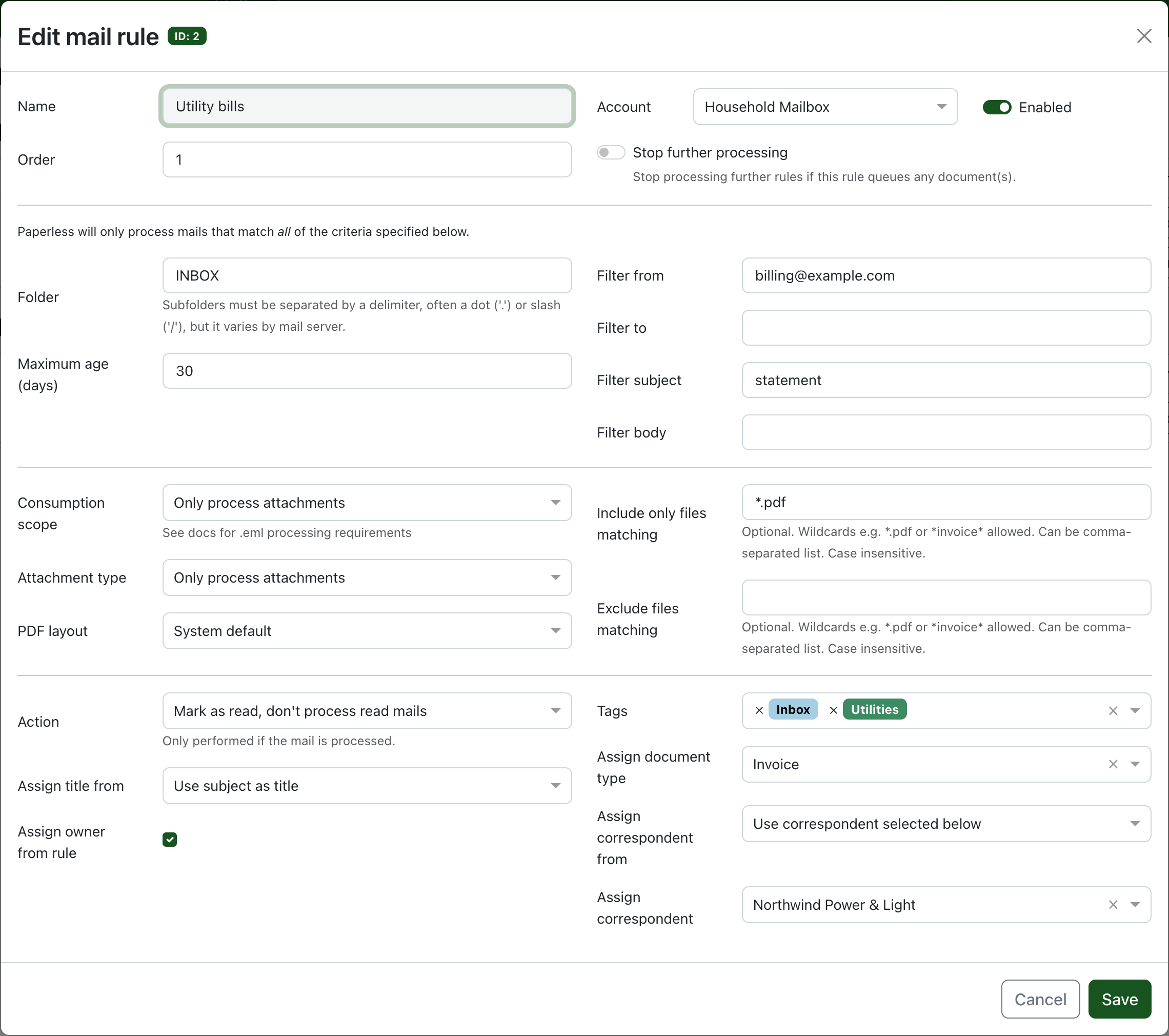
Task: Focus the Name field with Utility bills
Action: tap(367, 106)
